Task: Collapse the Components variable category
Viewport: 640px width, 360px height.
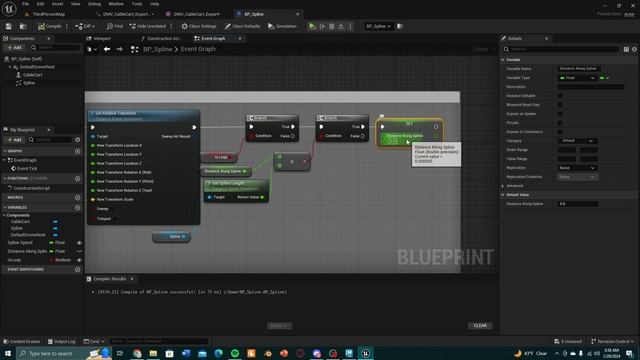Action: 5,215
